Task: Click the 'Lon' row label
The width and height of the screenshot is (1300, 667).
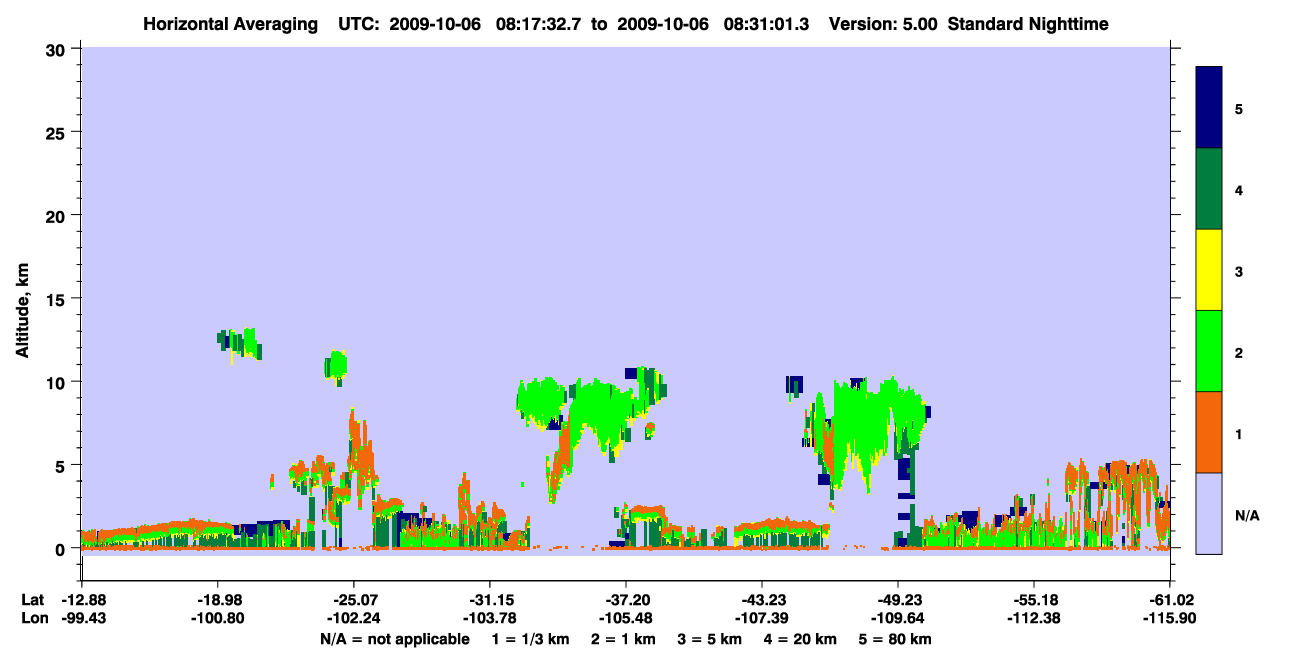Action: pos(33,619)
